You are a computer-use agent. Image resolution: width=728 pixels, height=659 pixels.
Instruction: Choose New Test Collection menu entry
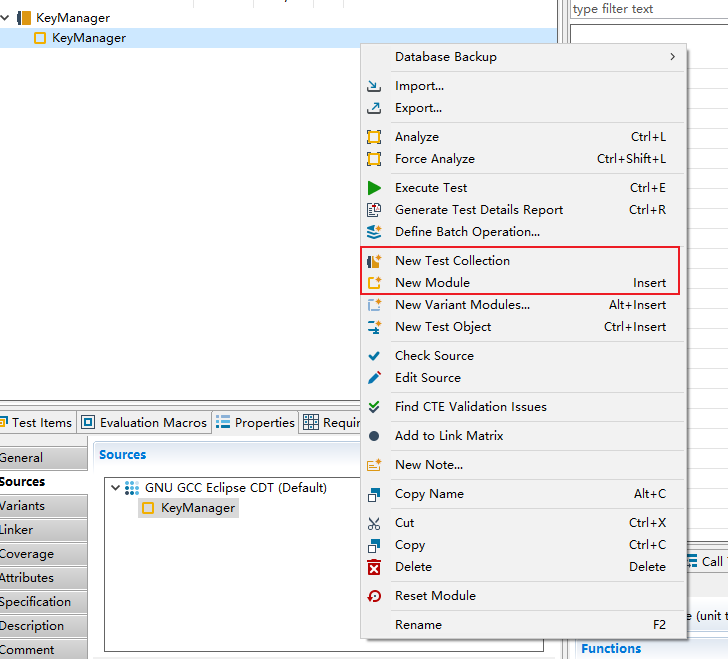tap(523, 261)
